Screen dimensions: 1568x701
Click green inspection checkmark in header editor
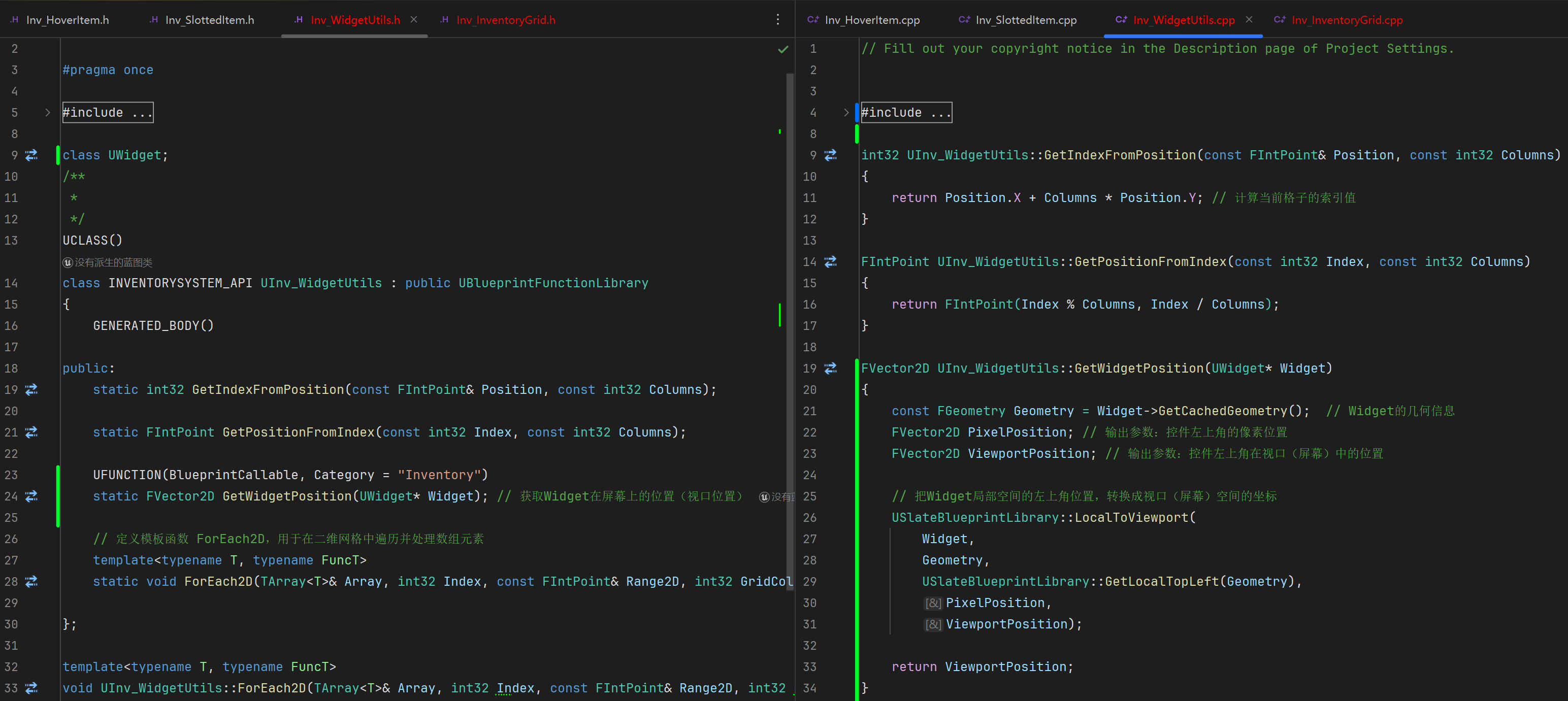(783, 49)
